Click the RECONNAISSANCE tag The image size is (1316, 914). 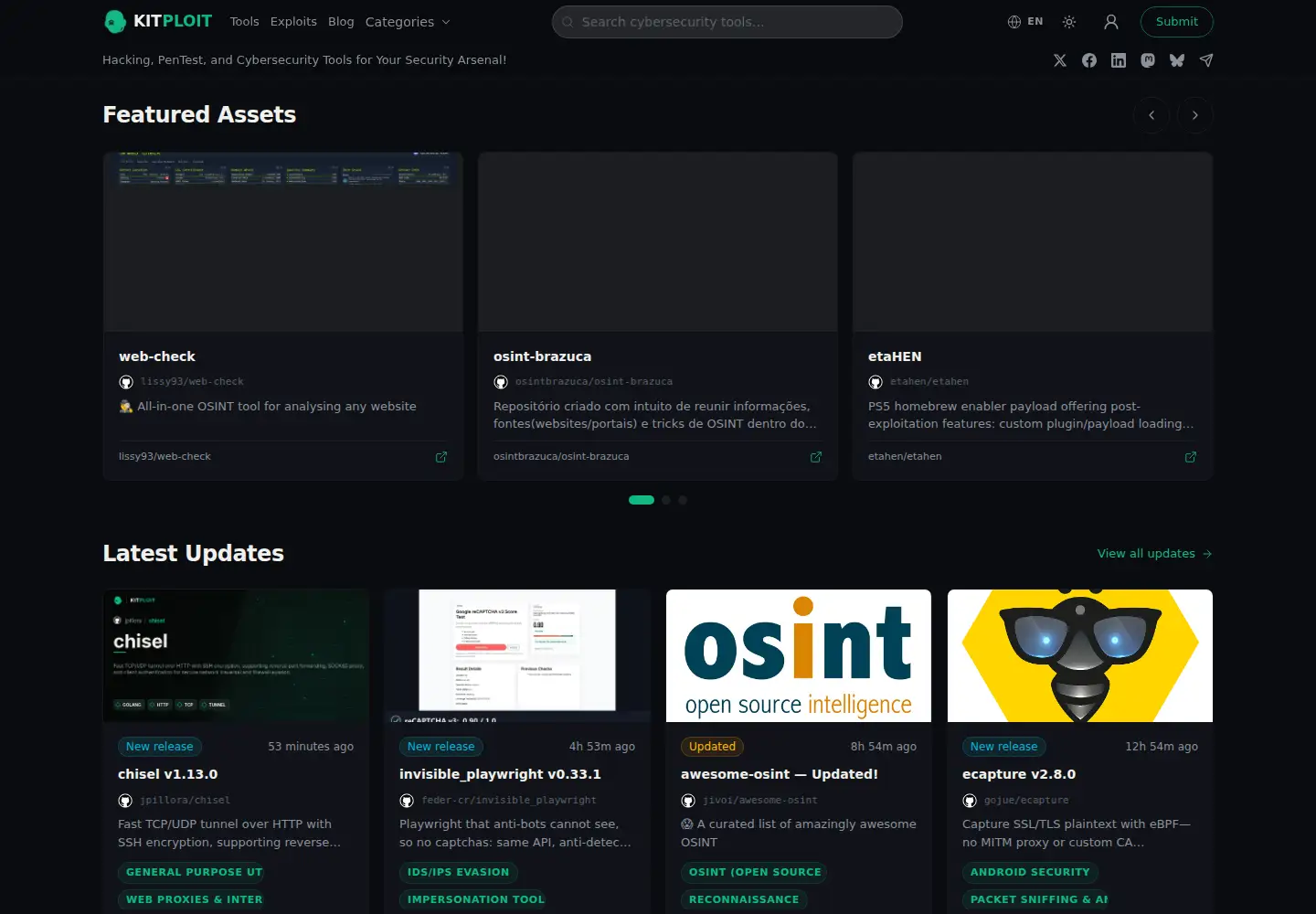pyautogui.click(x=744, y=899)
